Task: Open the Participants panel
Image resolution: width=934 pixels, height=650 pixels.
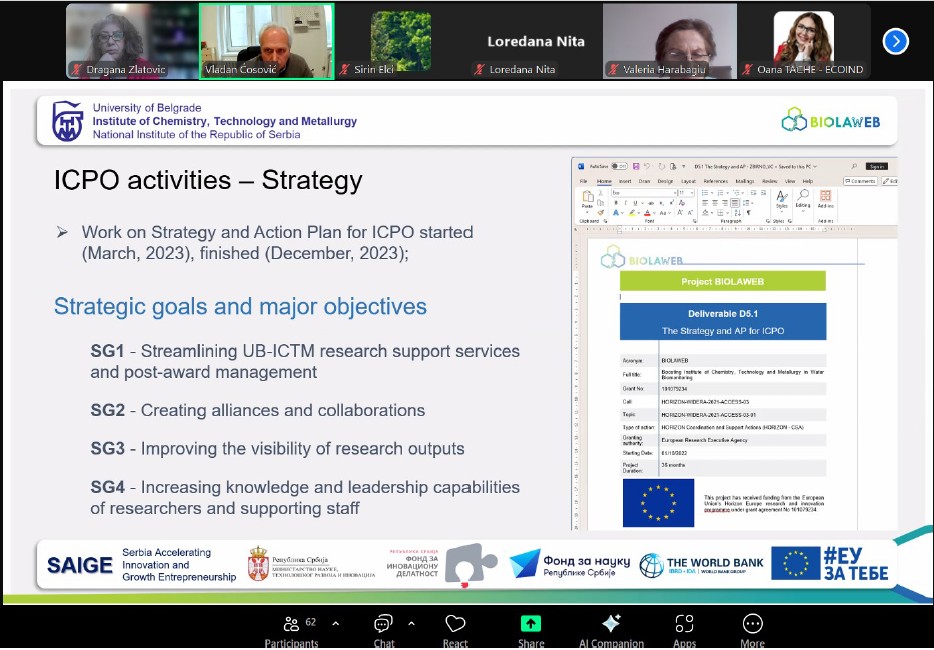Action: click(x=291, y=630)
